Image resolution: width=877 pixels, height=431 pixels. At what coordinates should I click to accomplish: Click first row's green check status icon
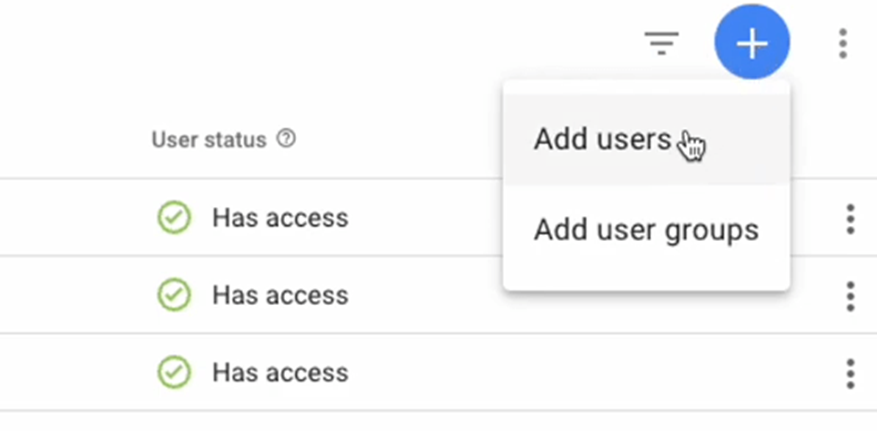pyautogui.click(x=175, y=217)
